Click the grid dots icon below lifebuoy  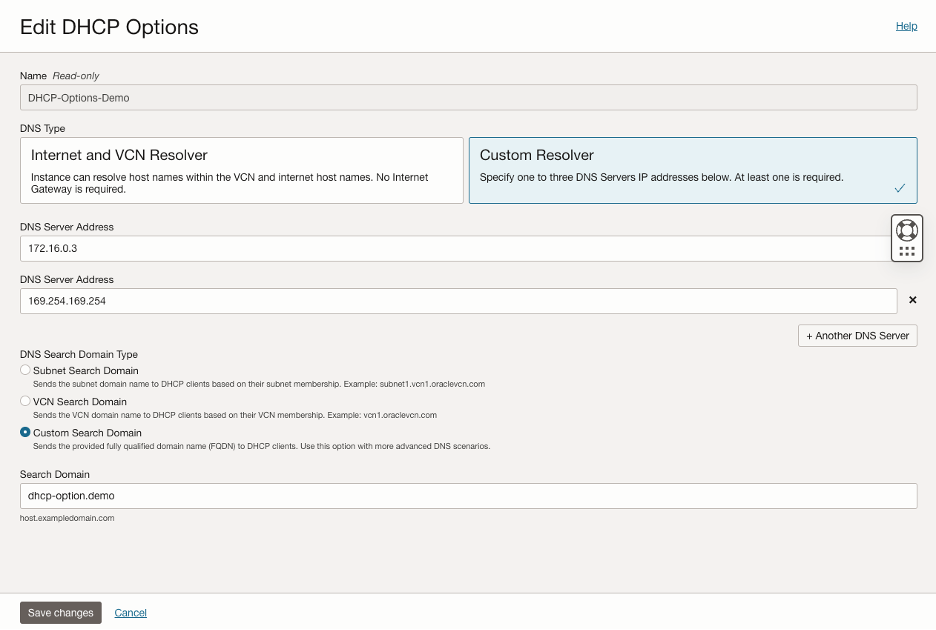tap(907, 251)
